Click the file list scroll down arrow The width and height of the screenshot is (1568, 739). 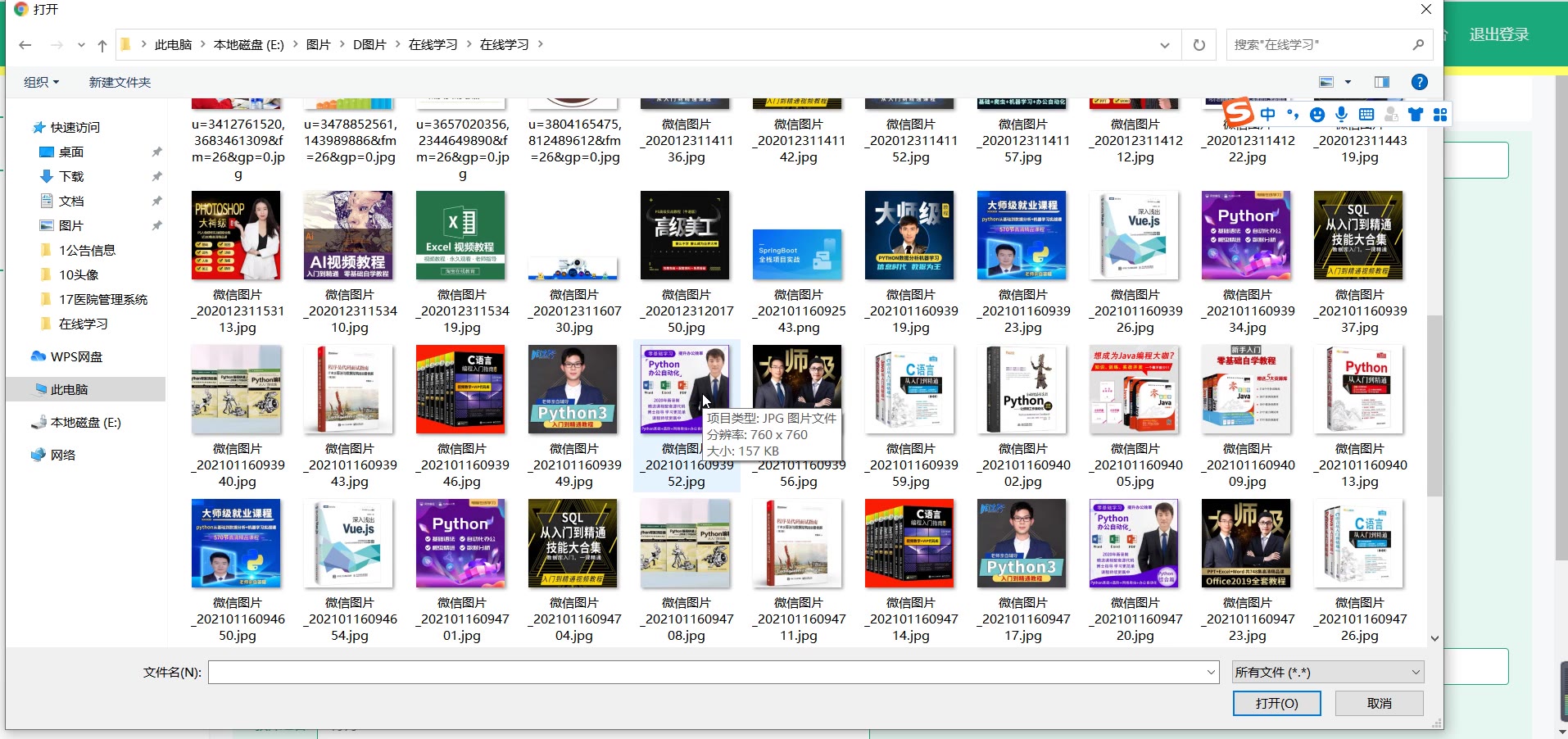click(x=1434, y=638)
